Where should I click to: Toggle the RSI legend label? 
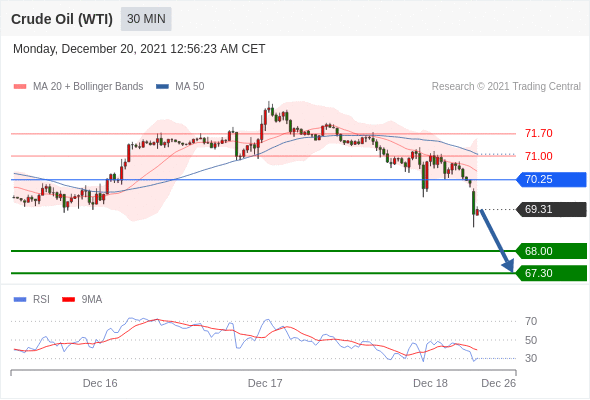coord(41,300)
